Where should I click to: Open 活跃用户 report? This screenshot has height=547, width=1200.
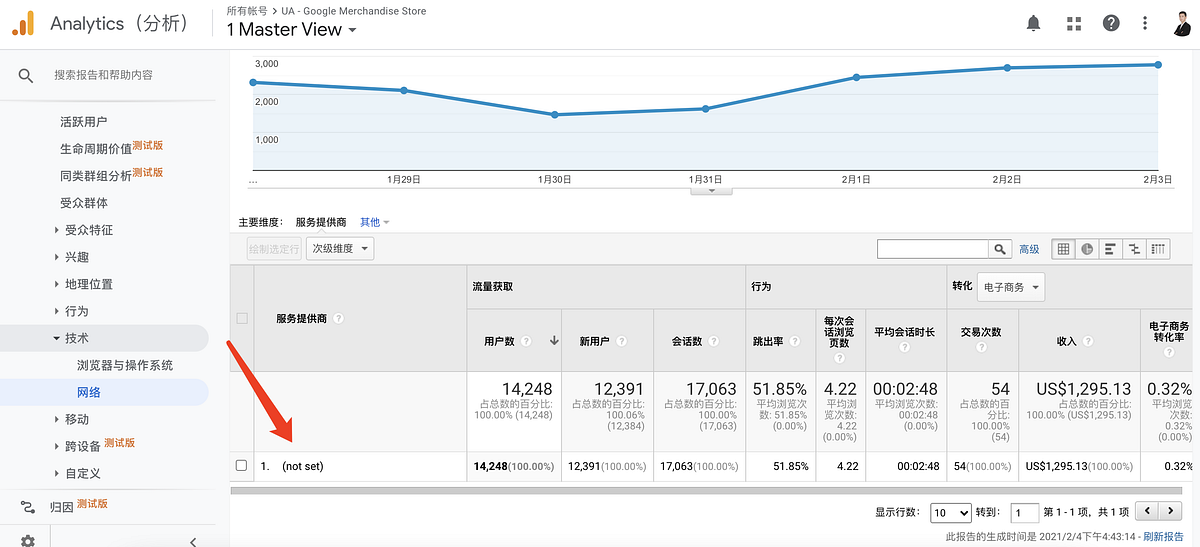coord(84,122)
